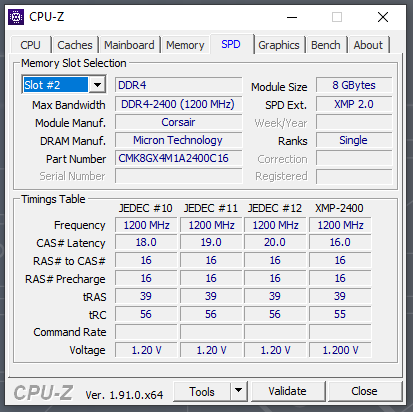The width and height of the screenshot is (413, 412).
Task: Switch to the CPU tab
Action: pyautogui.click(x=30, y=45)
